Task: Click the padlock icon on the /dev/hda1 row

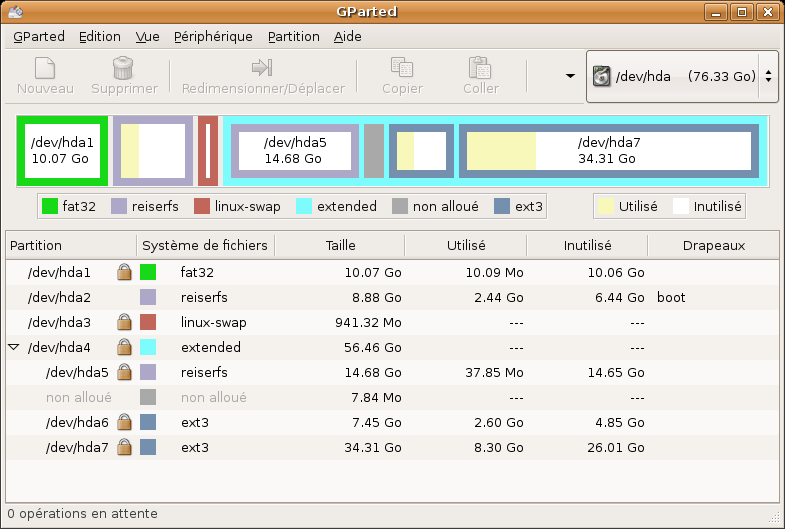Action: coord(124,272)
